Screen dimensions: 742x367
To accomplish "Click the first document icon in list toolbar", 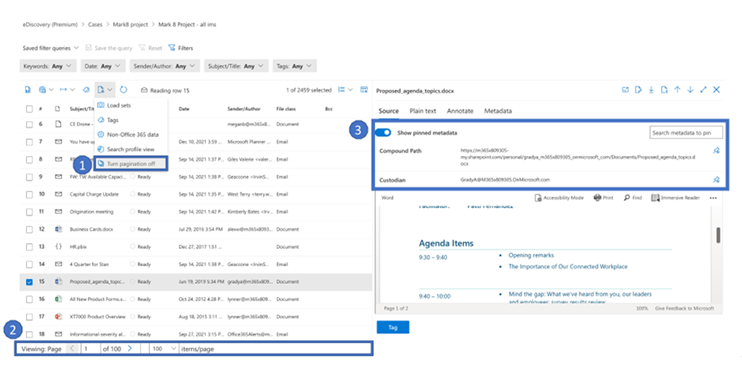I will 28,90.
